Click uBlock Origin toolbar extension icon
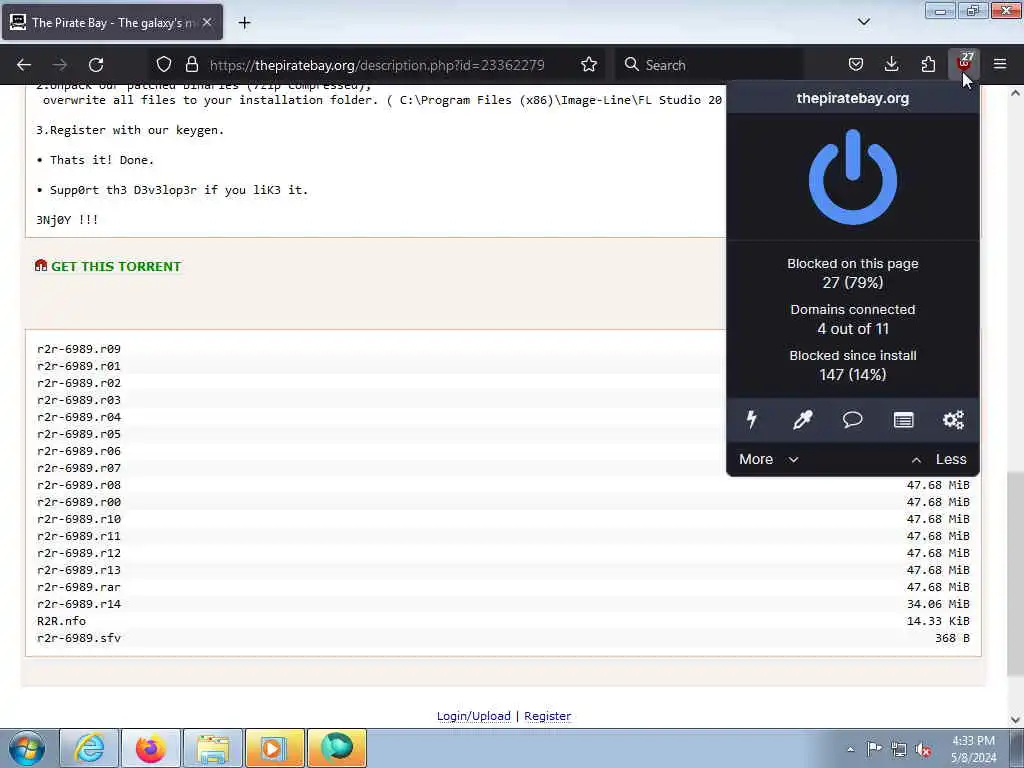1024x768 pixels. 963,64
